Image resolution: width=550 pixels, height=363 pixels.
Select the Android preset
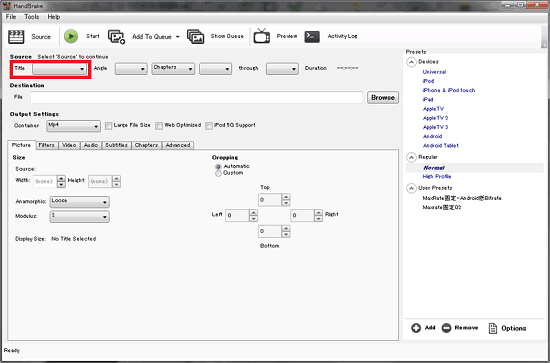click(432, 136)
